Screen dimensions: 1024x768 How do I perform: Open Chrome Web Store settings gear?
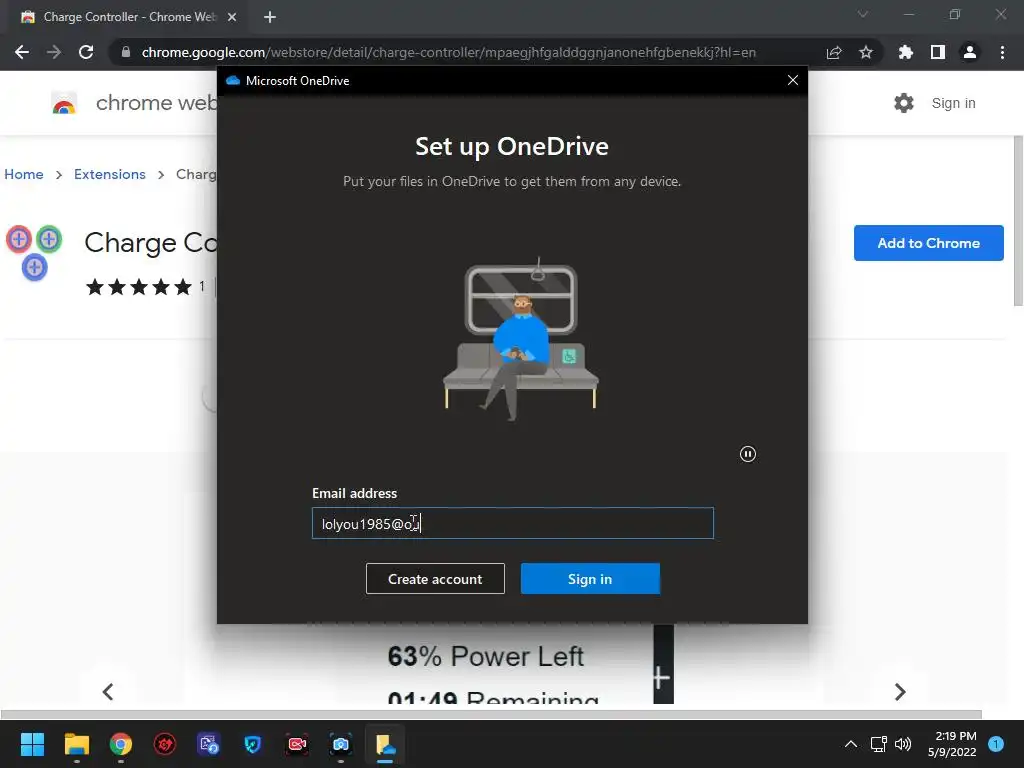click(x=904, y=103)
